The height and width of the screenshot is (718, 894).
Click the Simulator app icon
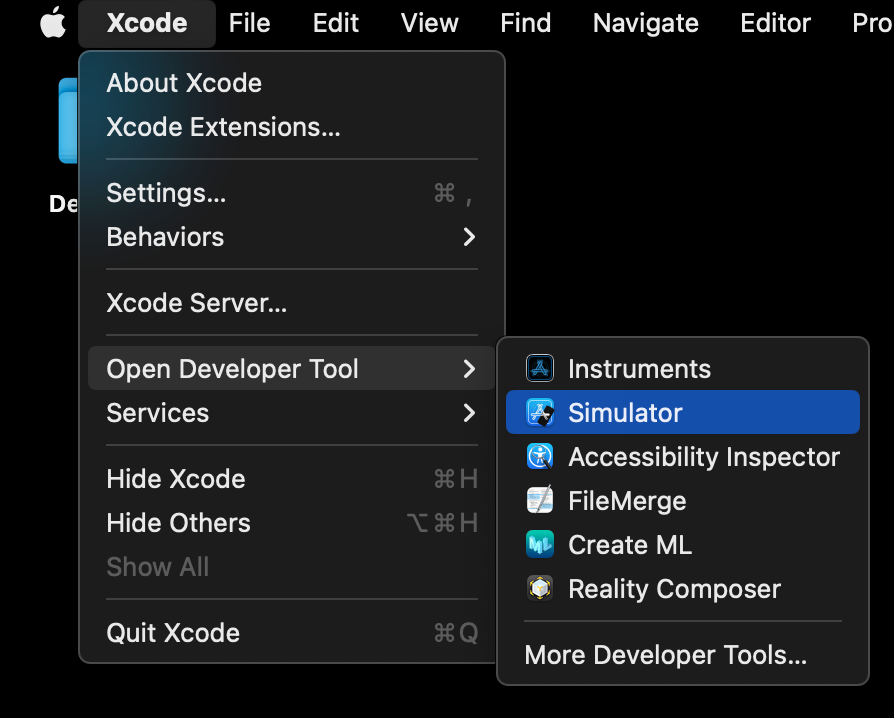pos(540,413)
